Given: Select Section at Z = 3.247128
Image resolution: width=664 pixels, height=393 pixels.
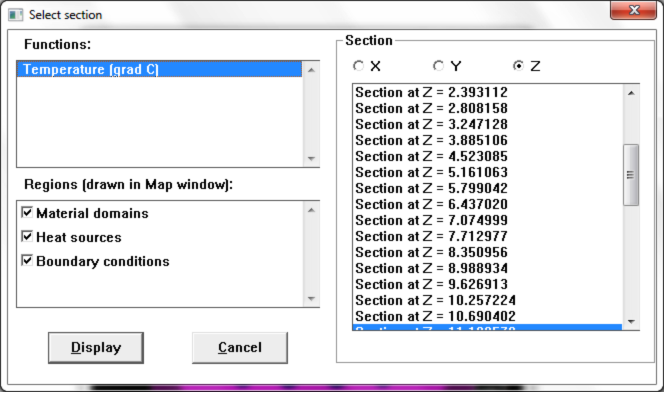Looking at the screenshot, I should tap(487, 125).
